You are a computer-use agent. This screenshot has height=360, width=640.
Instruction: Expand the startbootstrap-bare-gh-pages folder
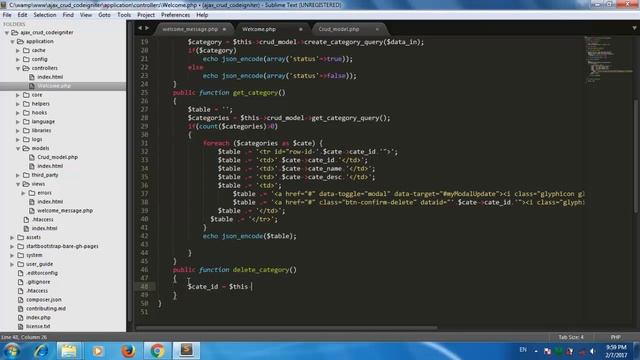13,247
